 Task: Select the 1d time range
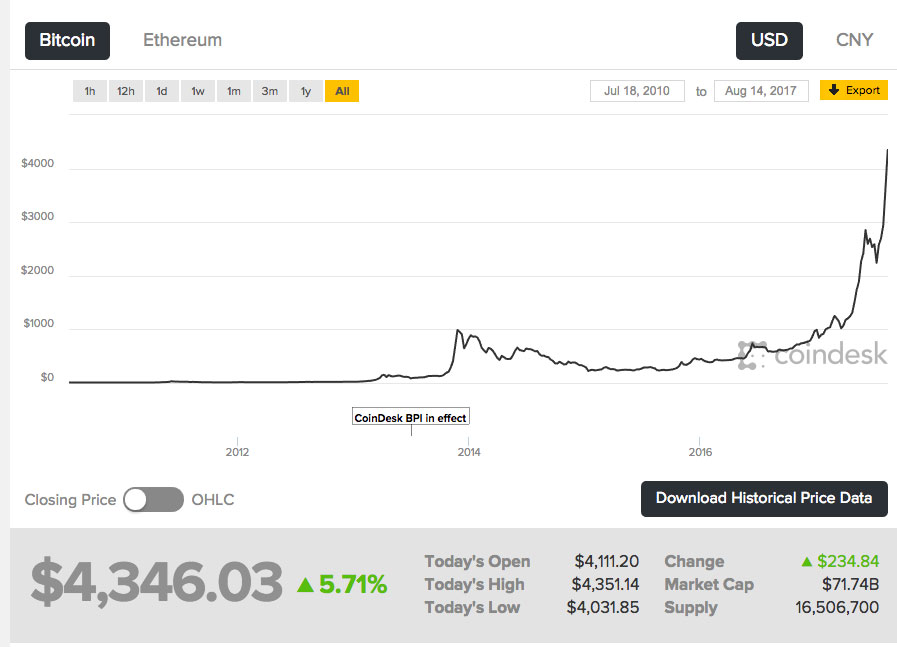(161, 90)
